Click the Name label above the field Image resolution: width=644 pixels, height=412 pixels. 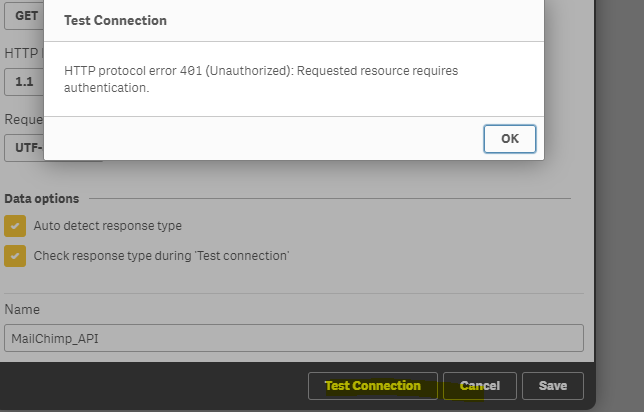[22, 310]
